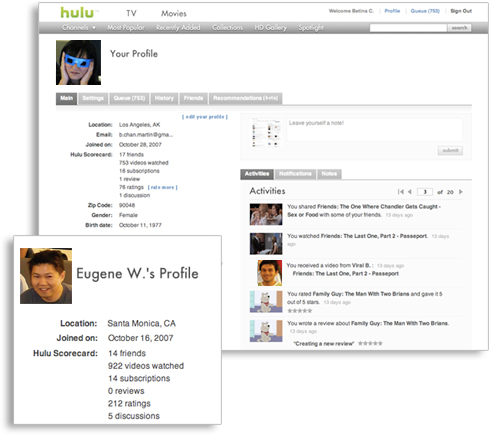The width and height of the screenshot is (489, 435).
Task: Switch to the Recommendations tab
Action: (245, 98)
